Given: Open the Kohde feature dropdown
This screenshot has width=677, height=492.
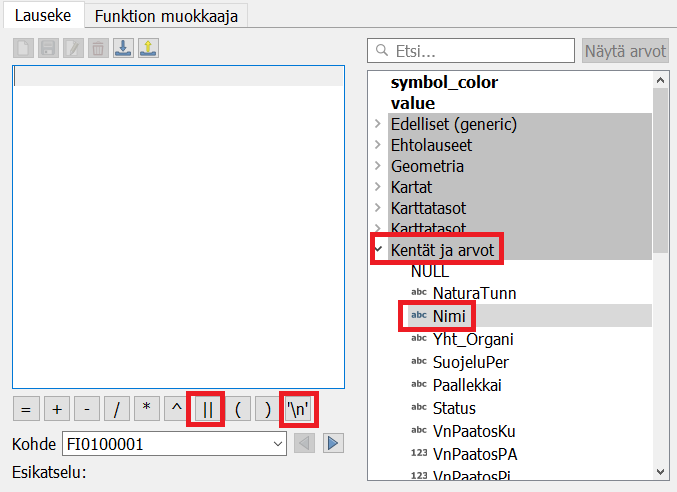Looking at the screenshot, I should (277, 443).
